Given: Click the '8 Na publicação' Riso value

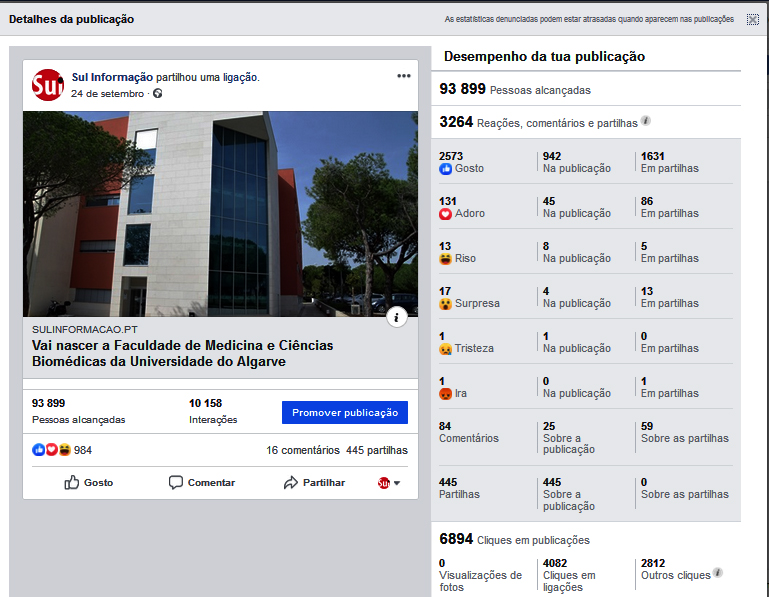Looking at the screenshot, I should [577, 252].
